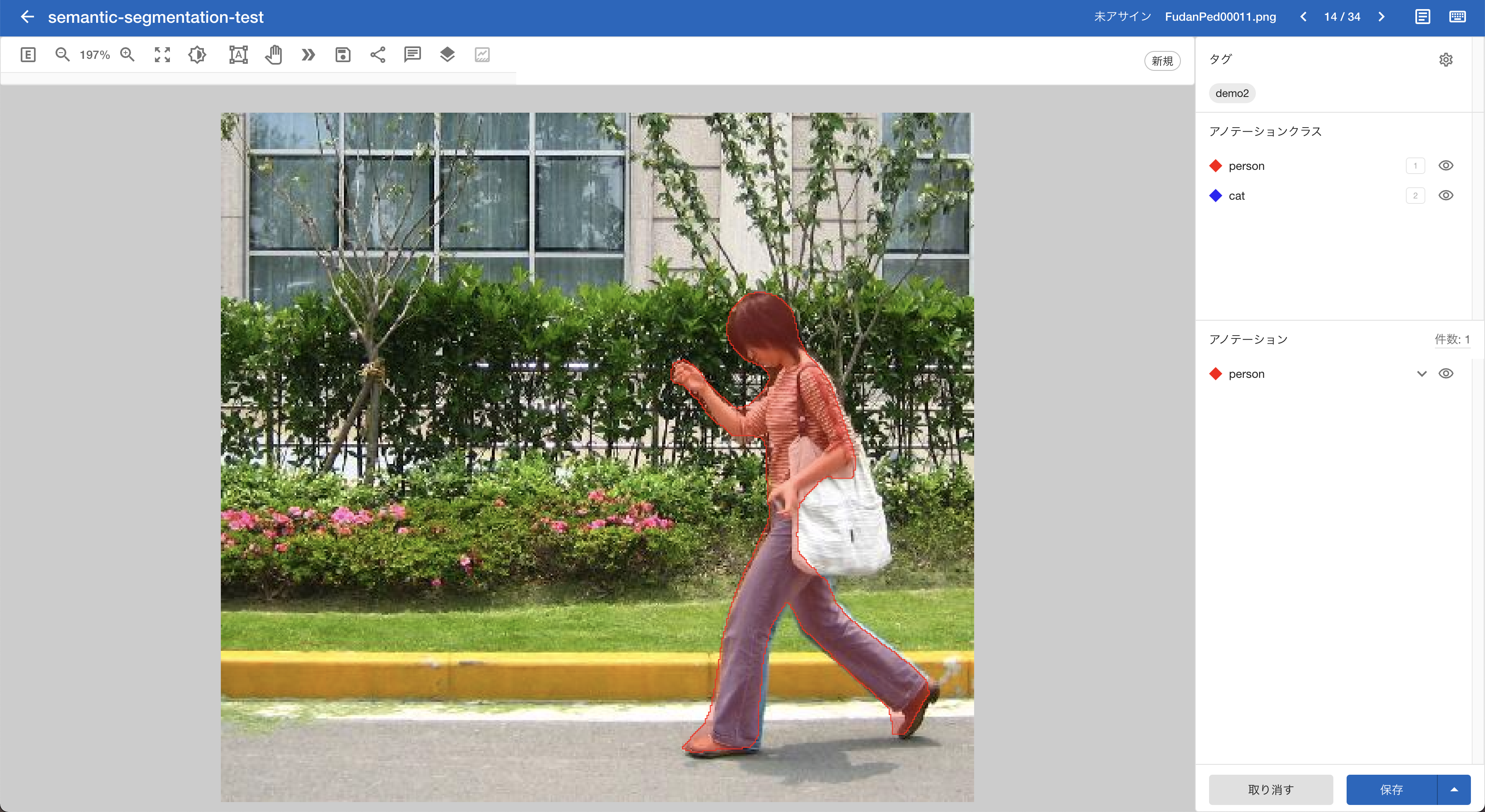Open tag settings gear

(1445, 59)
